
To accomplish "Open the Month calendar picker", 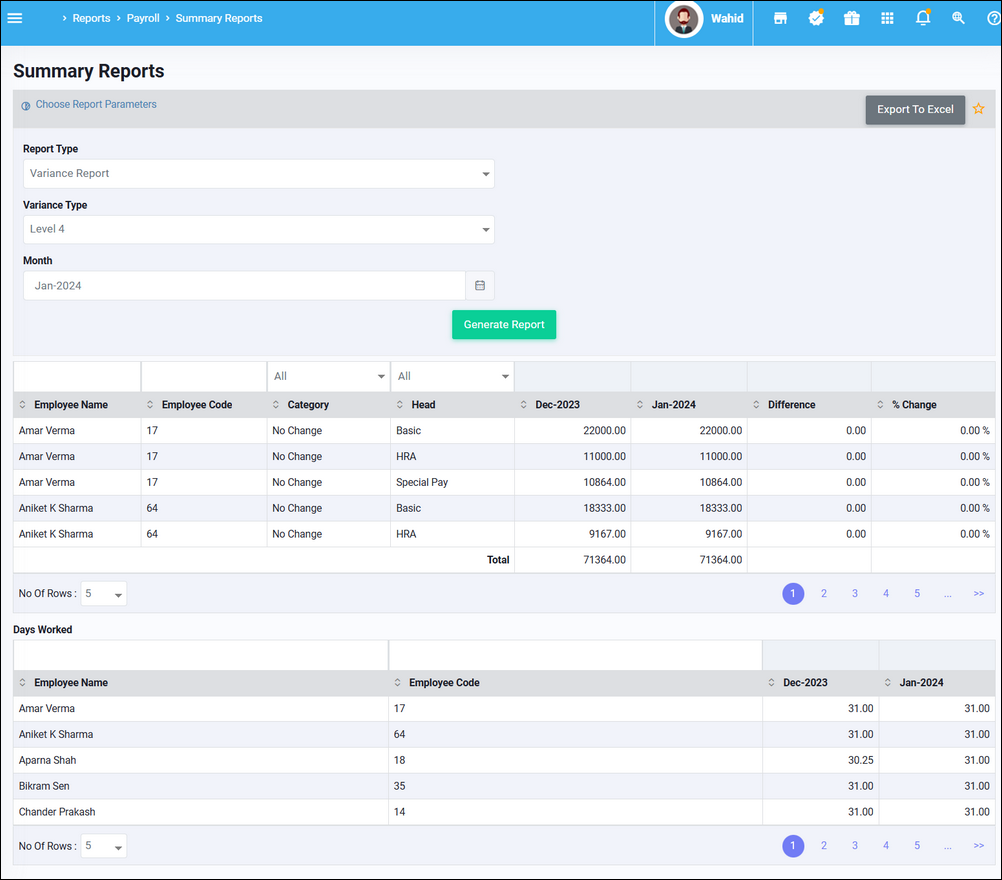I will coord(480,286).
